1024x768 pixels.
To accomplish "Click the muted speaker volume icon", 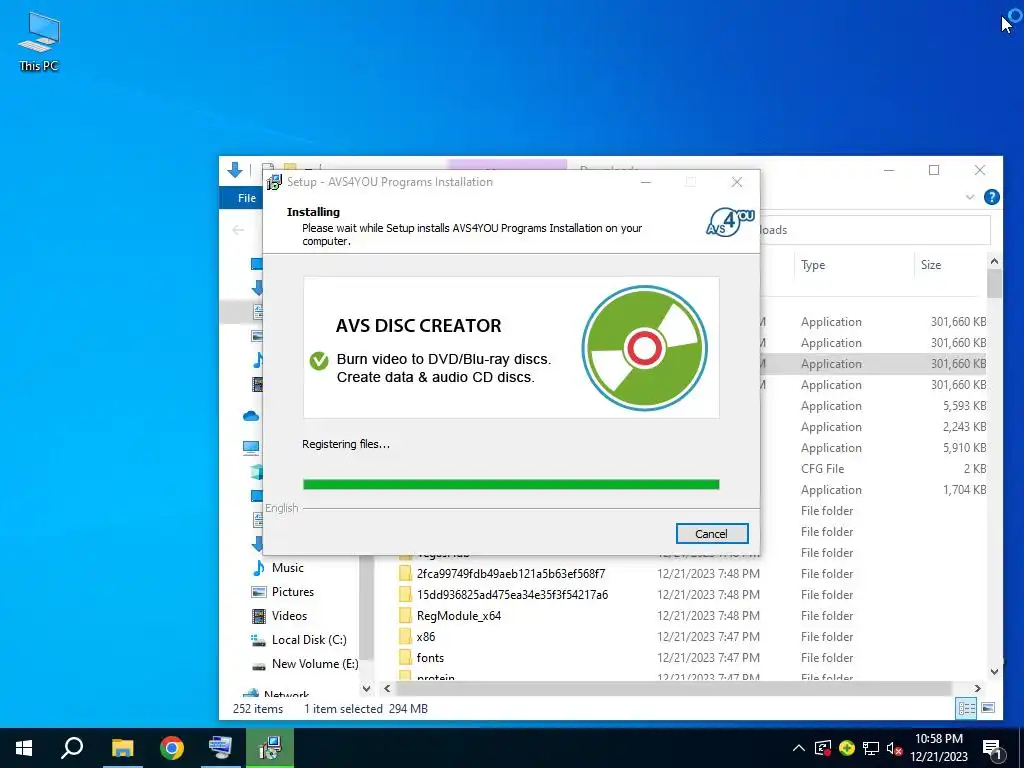I will pos(894,748).
